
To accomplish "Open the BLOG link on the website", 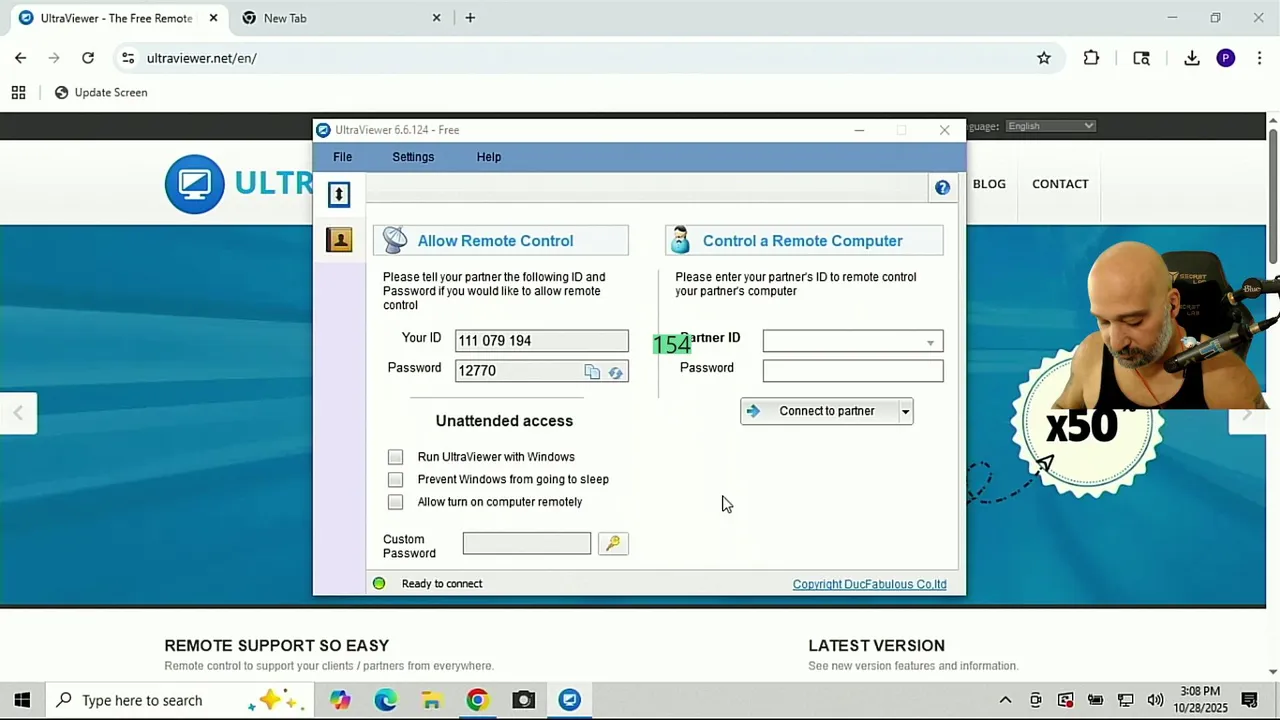I will 989,184.
